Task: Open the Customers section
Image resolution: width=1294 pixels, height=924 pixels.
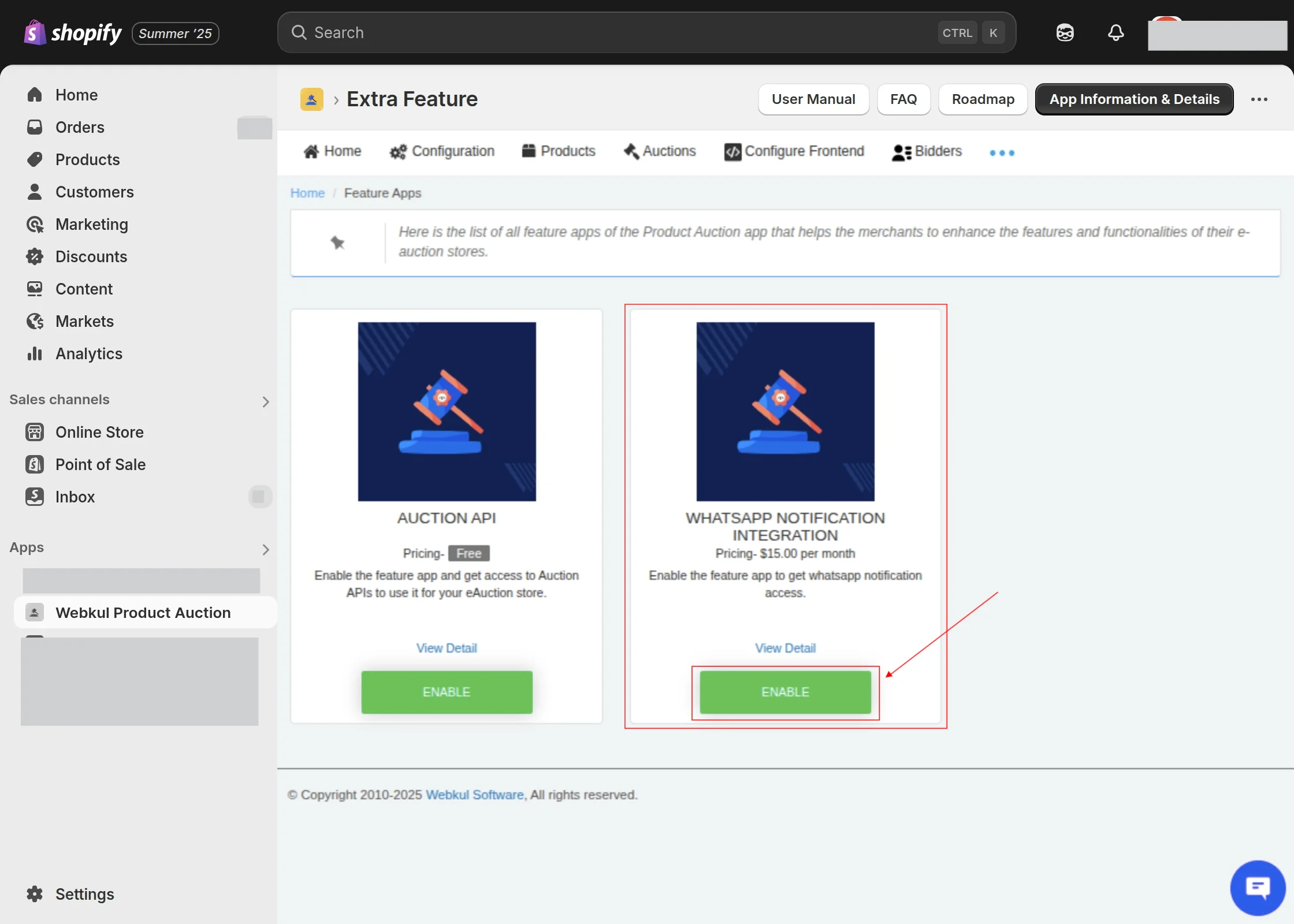Action: (95, 192)
